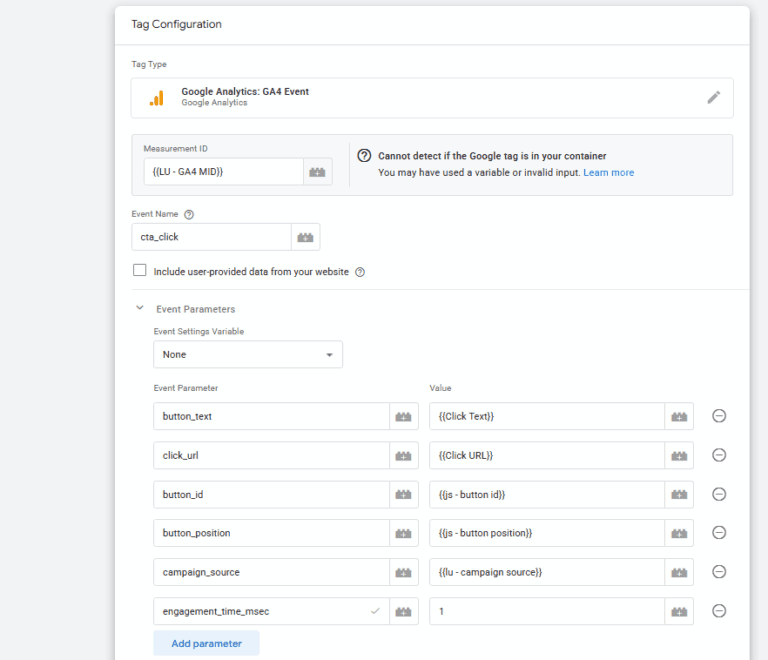Click the pencil edit icon for Tag Type

coord(713,97)
